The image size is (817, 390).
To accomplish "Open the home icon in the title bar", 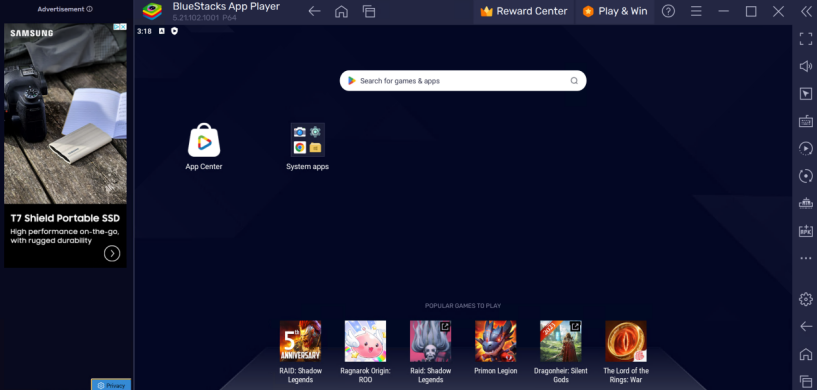I will (341, 11).
